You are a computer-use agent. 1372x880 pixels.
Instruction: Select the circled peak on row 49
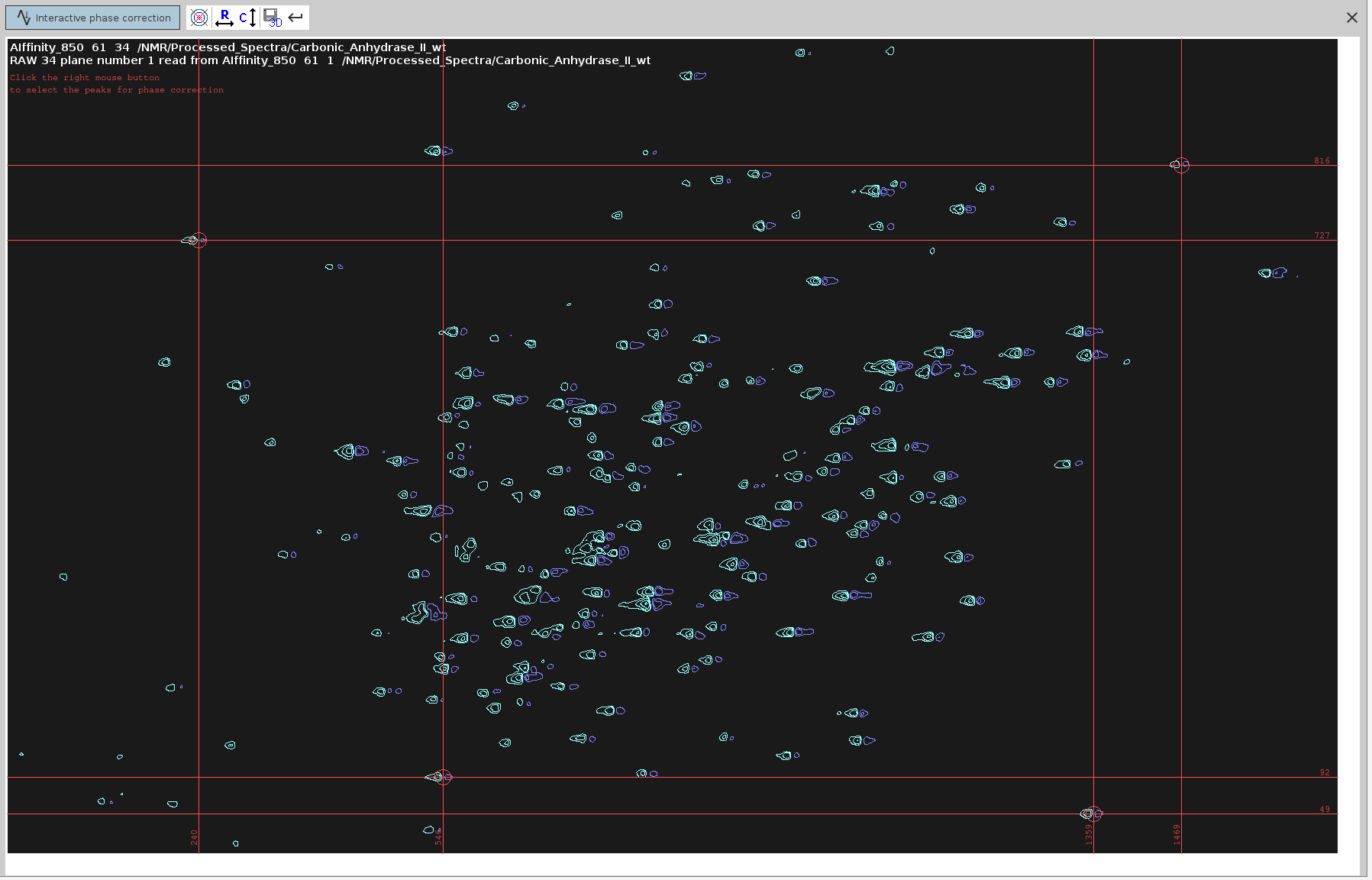tap(1092, 814)
